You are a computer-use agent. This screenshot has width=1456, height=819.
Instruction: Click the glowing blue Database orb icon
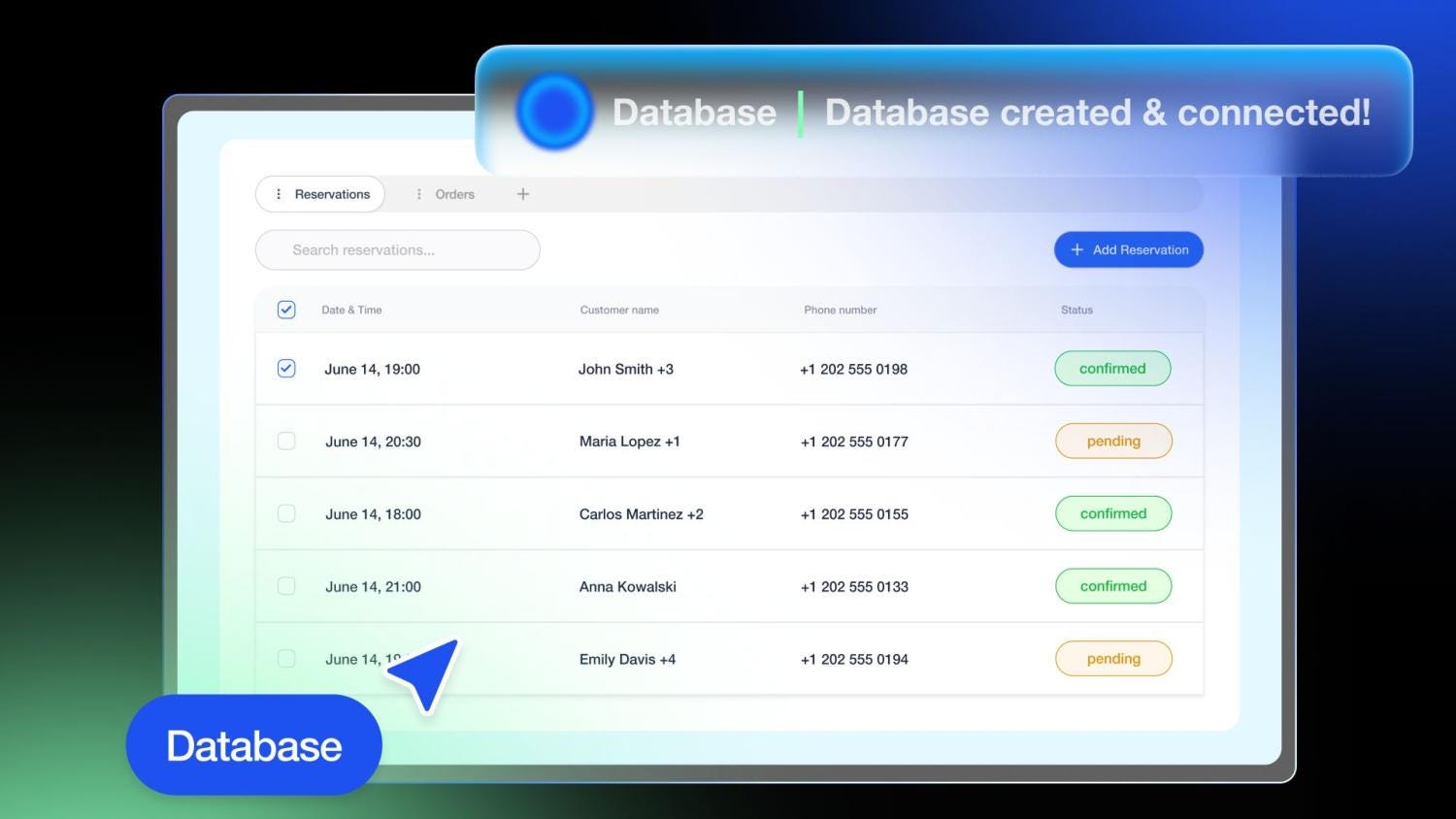554,112
